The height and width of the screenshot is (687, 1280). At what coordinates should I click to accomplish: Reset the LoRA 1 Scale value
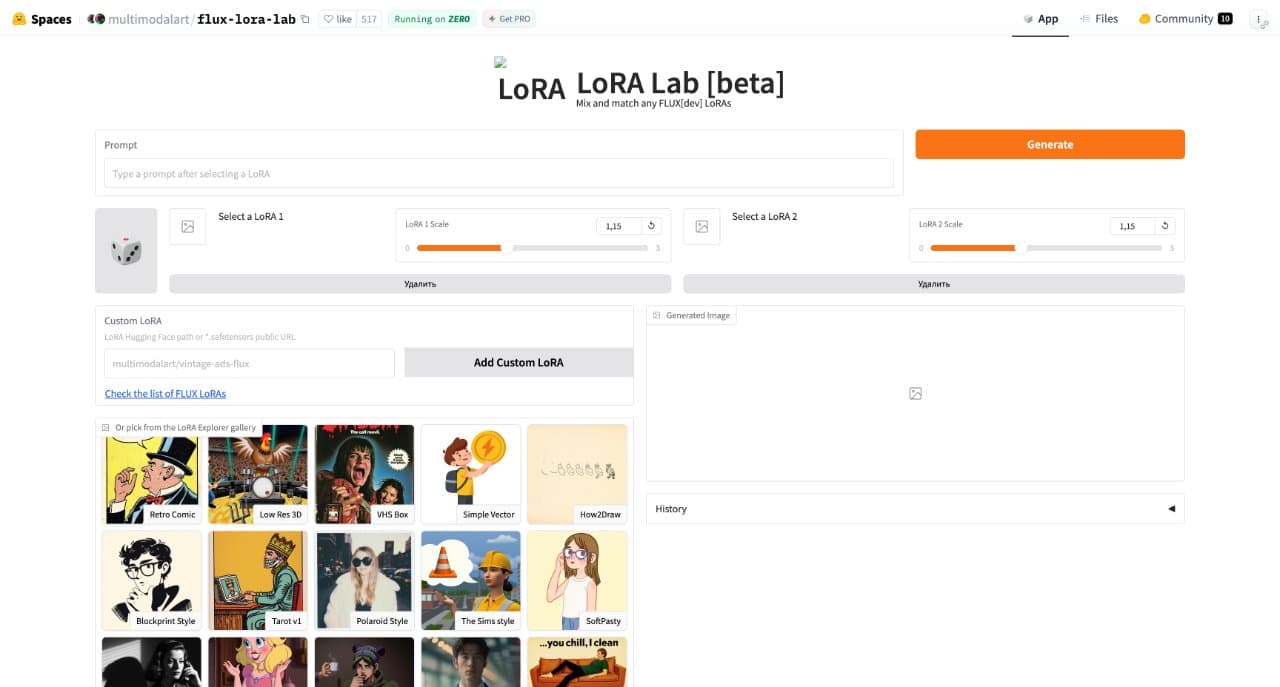651,226
